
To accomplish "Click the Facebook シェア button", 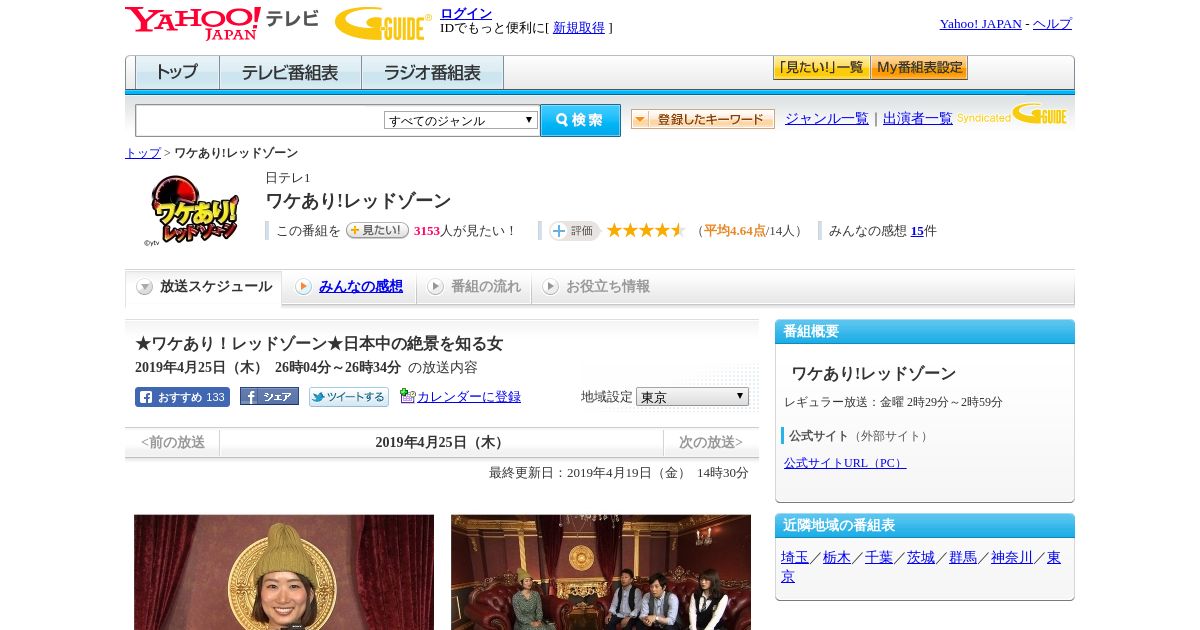I will pos(269,397).
